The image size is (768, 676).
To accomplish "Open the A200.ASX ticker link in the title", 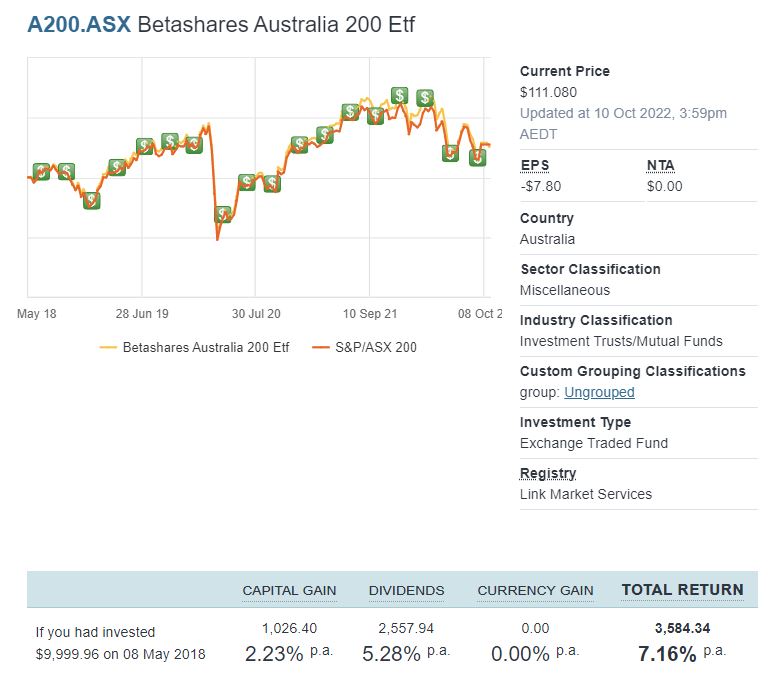I will 79,24.
